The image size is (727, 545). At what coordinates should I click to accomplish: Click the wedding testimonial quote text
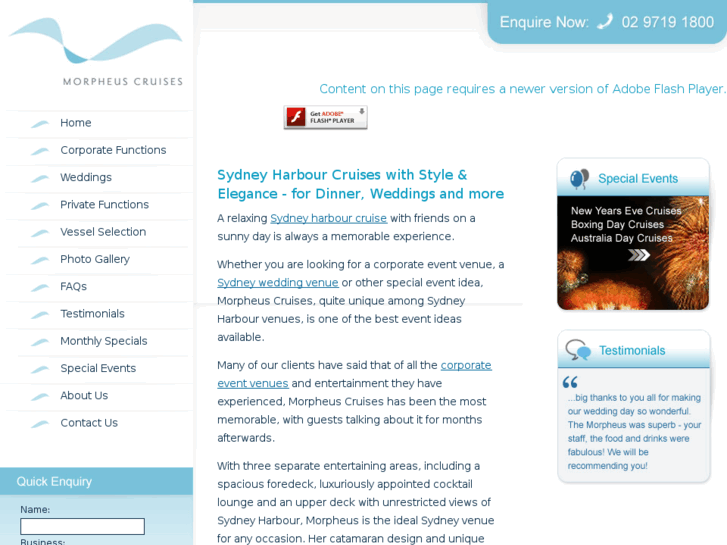tap(634, 432)
